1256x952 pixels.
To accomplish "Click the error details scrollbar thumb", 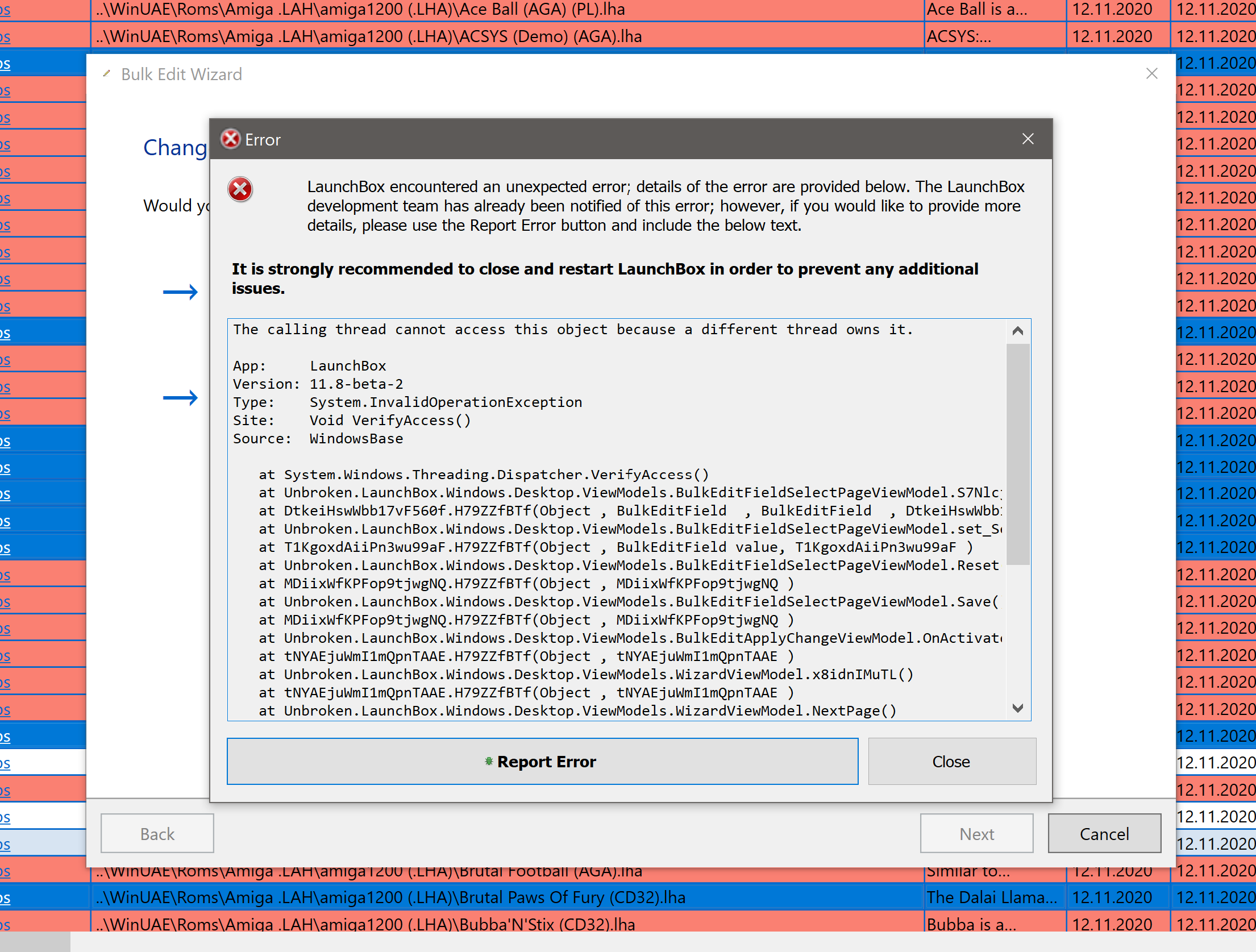I will tap(1018, 454).
